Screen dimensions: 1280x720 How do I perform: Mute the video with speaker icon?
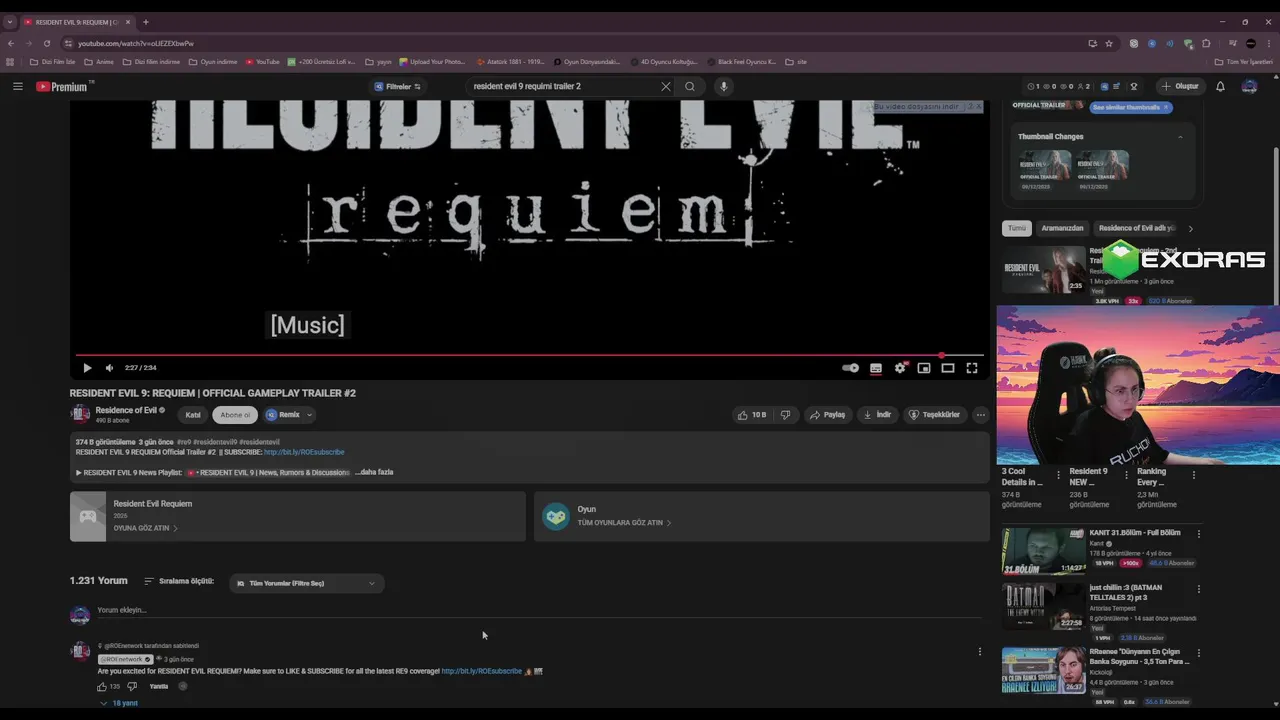pos(110,368)
